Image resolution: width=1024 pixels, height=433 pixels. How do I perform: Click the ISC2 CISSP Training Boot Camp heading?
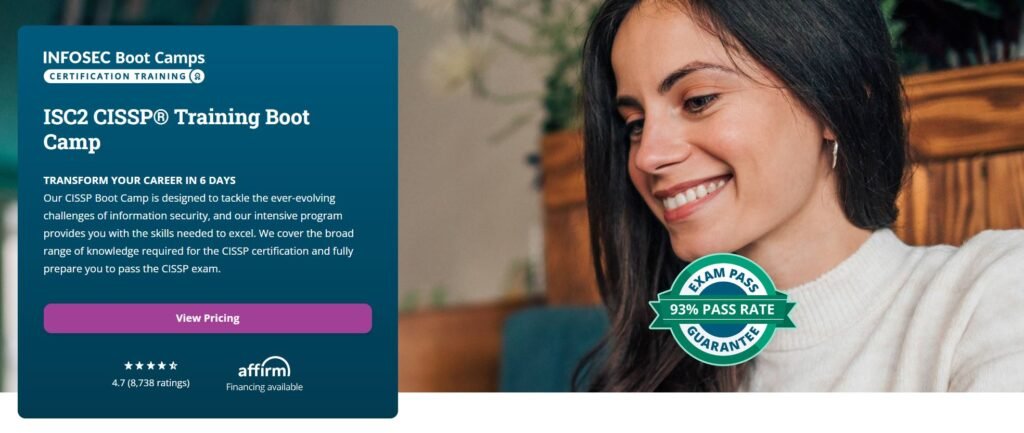[x=176, y=129]
